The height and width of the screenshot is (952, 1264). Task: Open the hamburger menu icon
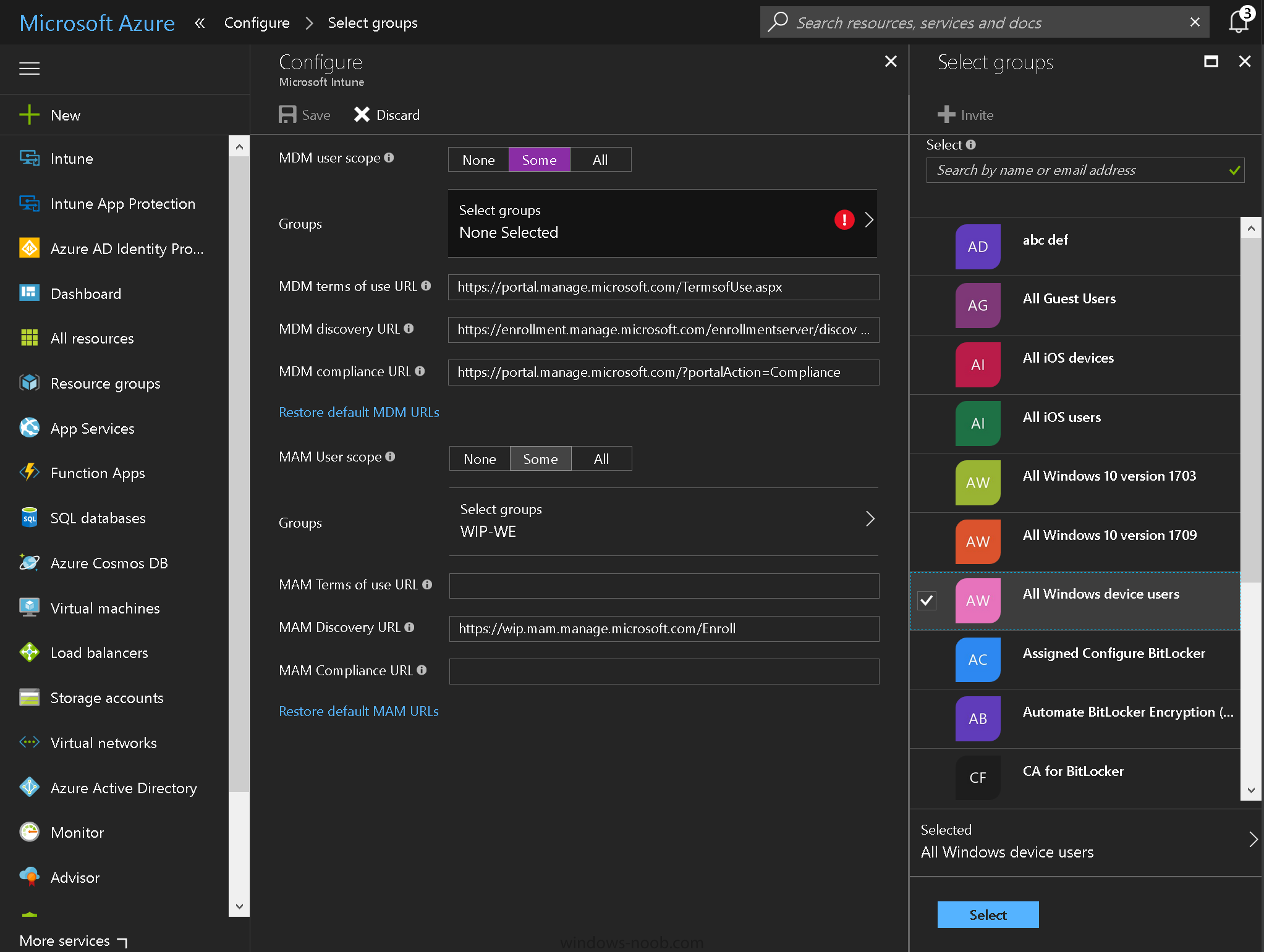click(29, 69)
